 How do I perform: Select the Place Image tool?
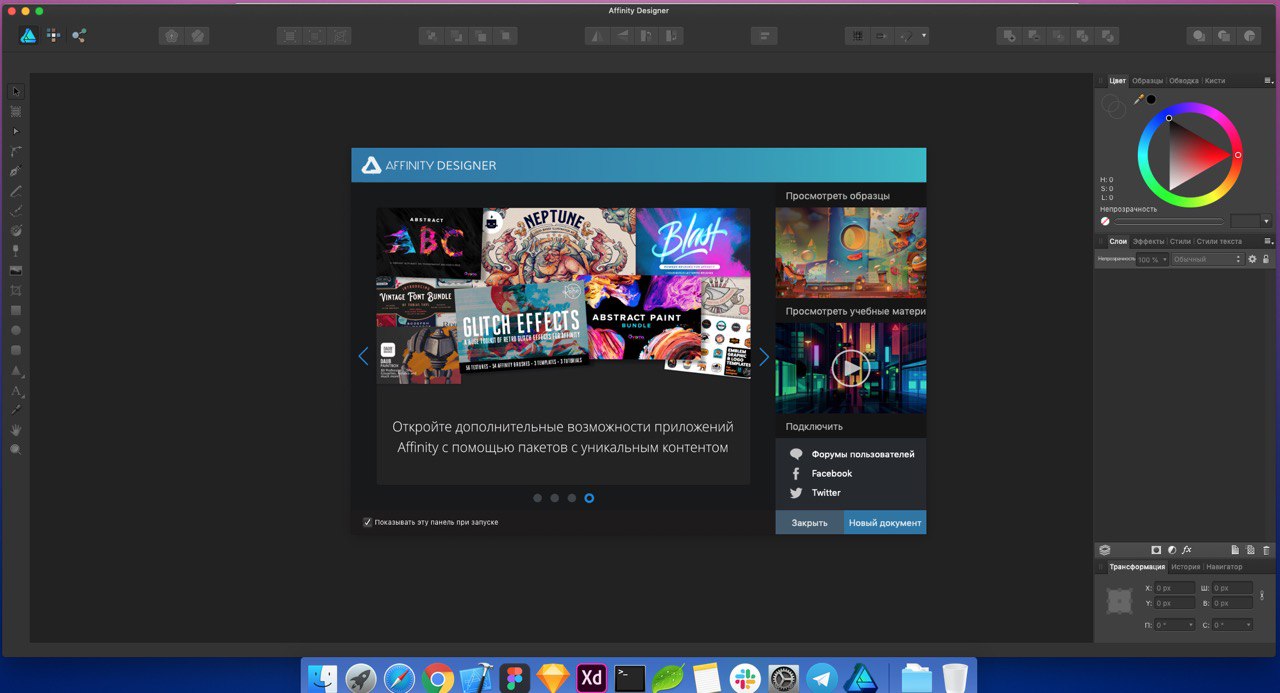[16, 271]
